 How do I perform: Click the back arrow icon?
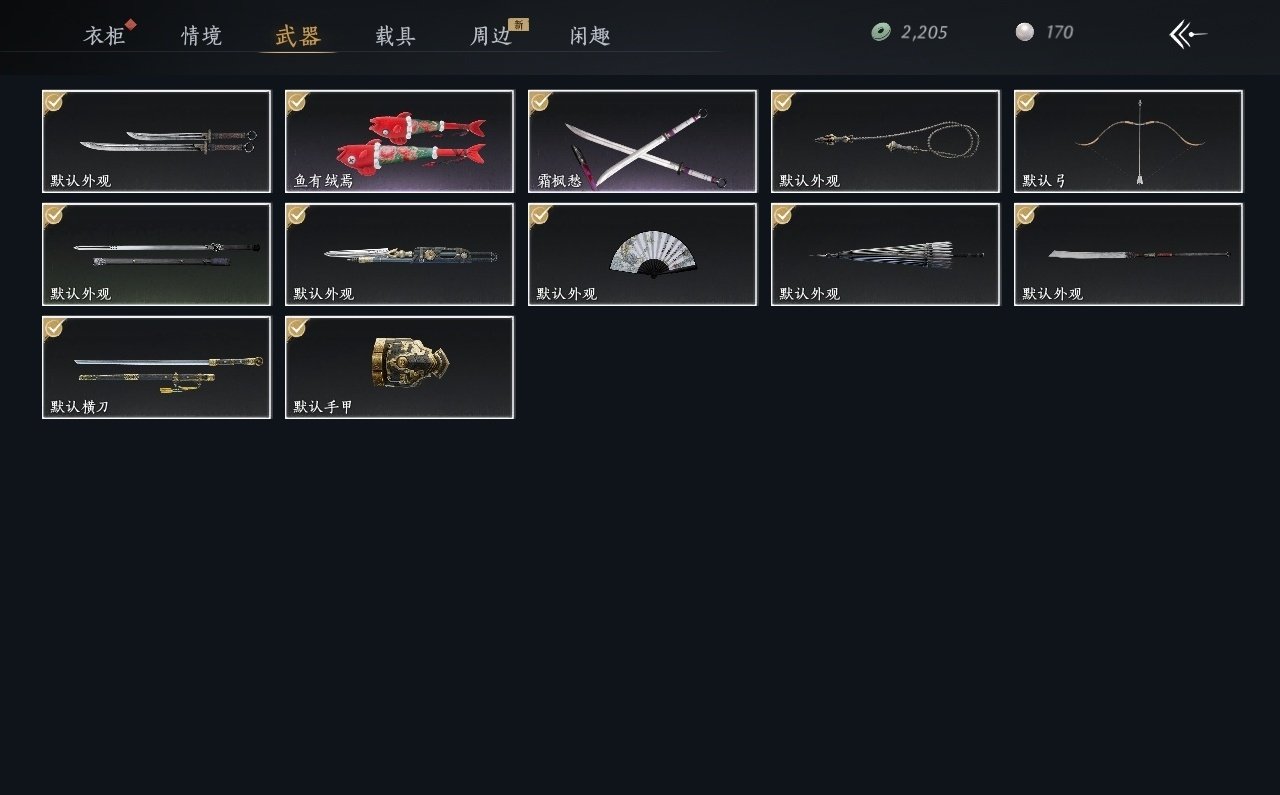(x=1188, y=34)
